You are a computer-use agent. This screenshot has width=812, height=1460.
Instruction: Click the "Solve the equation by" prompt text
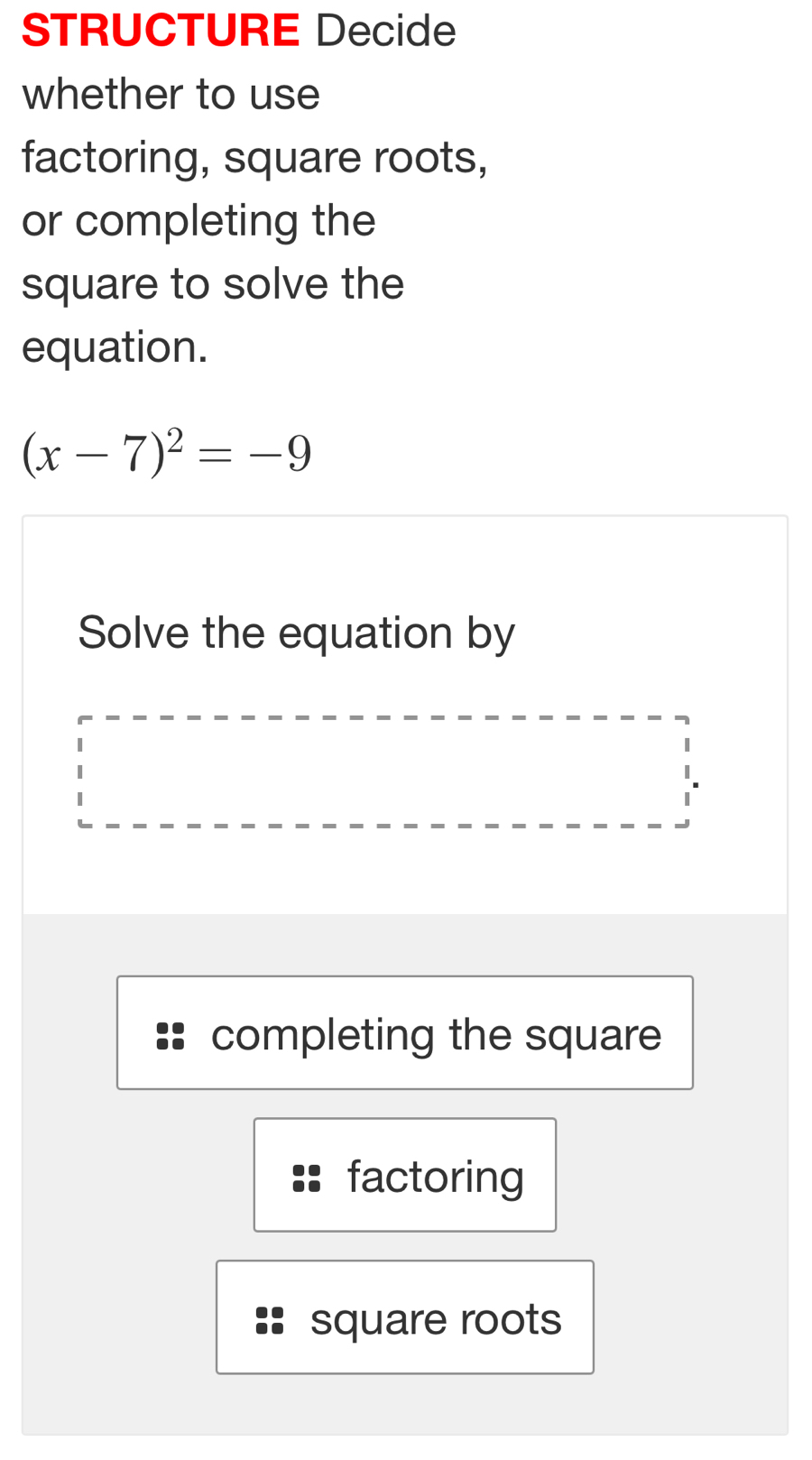(296, 633)
